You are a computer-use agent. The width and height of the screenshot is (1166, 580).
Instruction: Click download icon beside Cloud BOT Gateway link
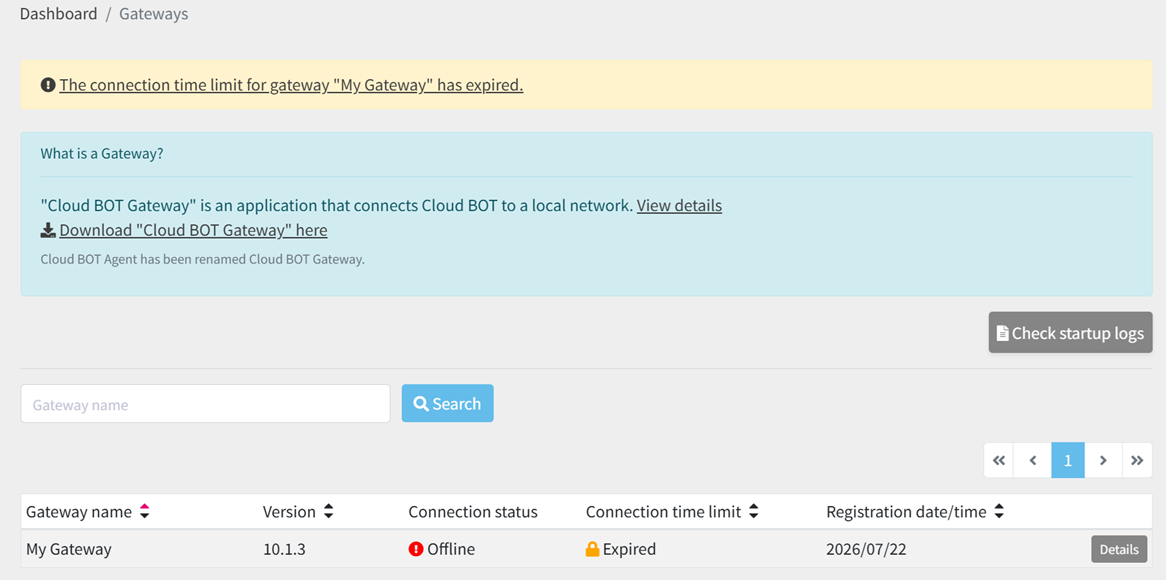(48, 231)
